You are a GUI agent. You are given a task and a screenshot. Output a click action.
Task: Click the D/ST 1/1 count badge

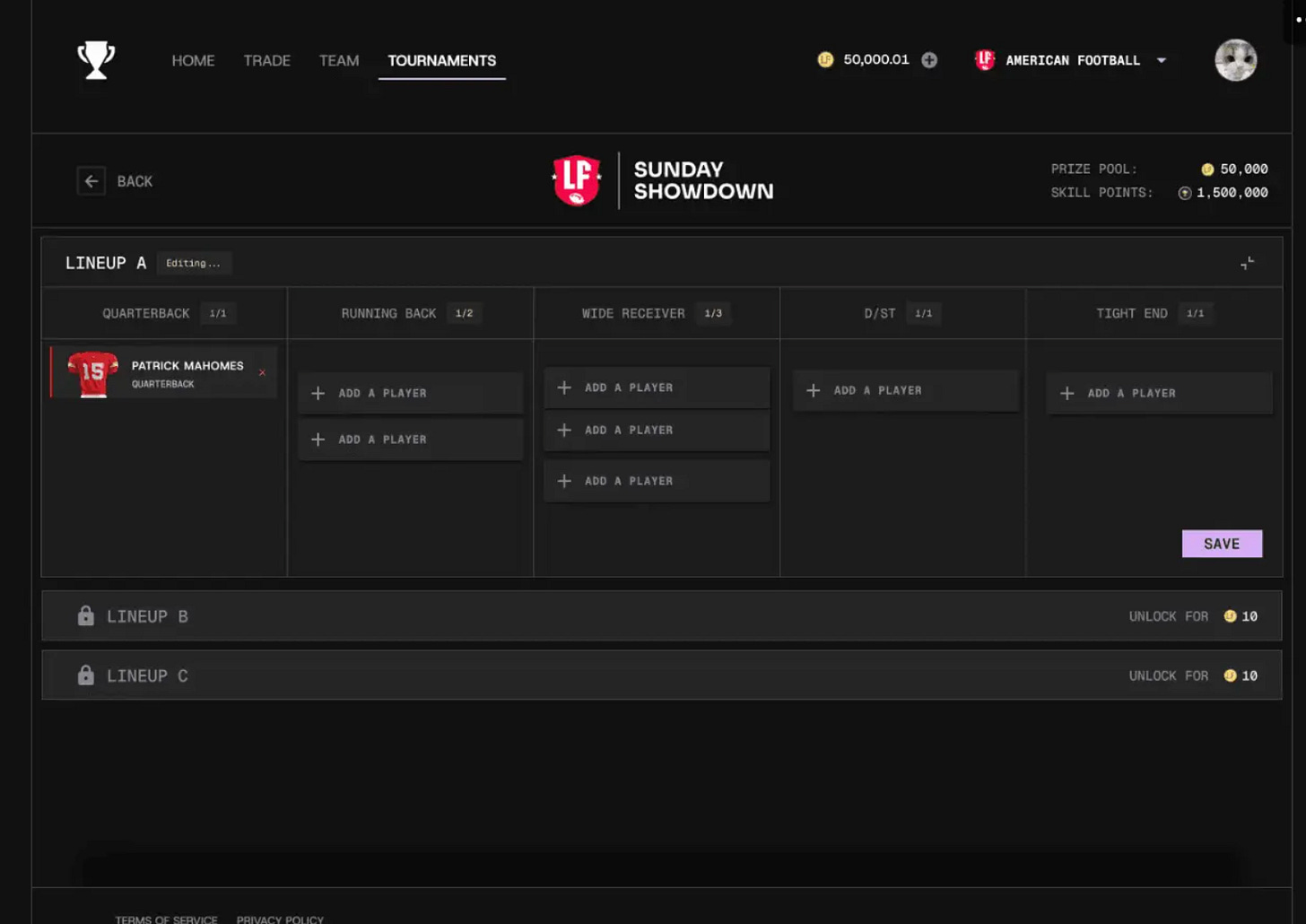tap(924, 313)
